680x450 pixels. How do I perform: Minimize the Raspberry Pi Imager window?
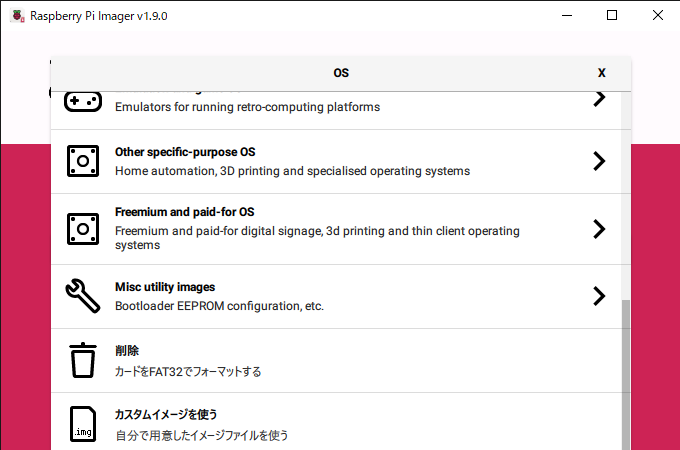[x=567, y=16]
